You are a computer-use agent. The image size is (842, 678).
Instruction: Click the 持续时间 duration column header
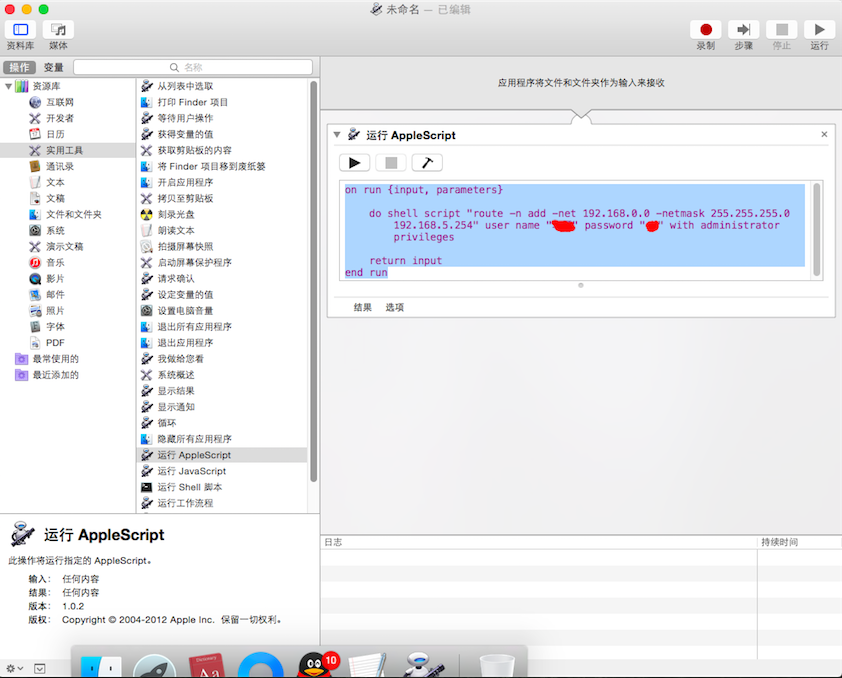point(799,542)
